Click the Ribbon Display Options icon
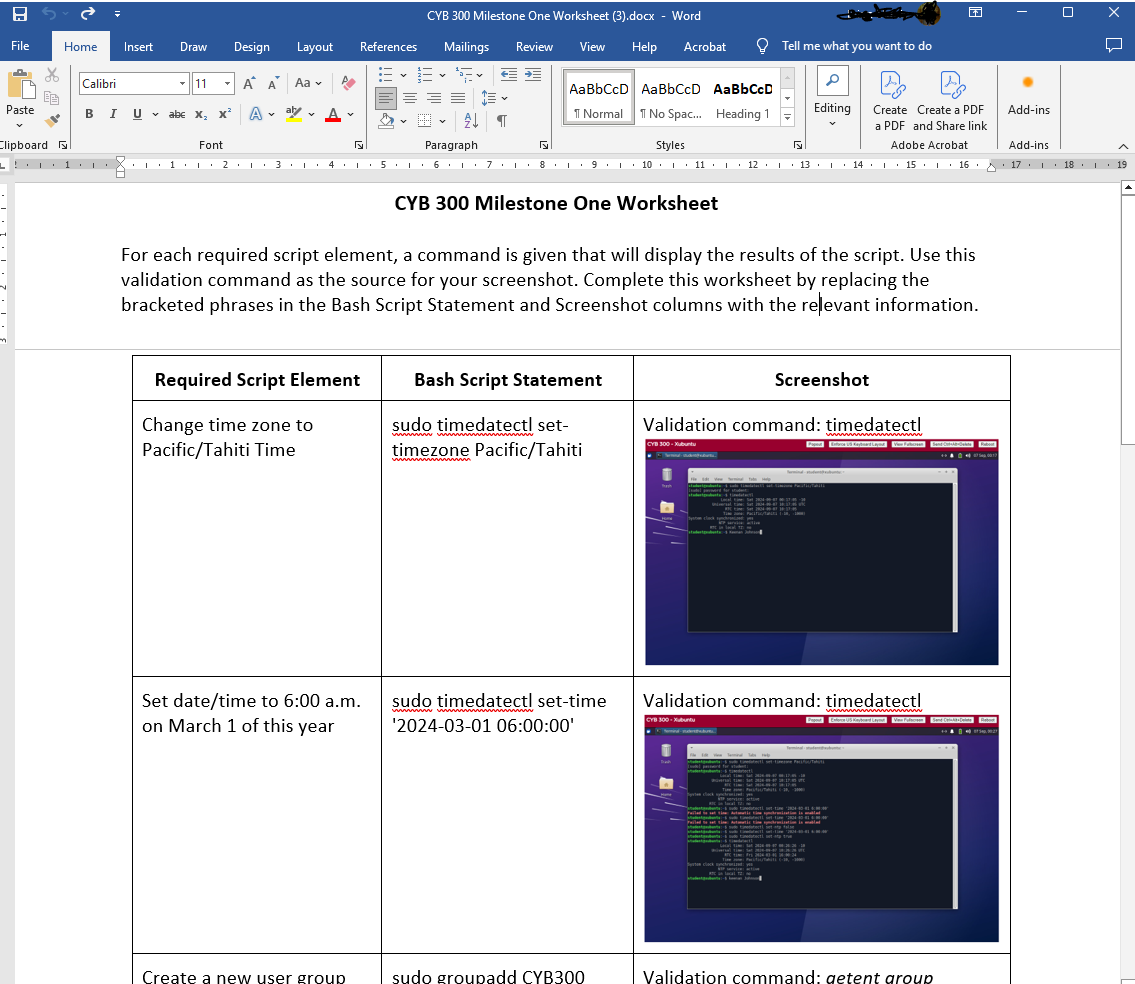 click(x=976, y=13)
